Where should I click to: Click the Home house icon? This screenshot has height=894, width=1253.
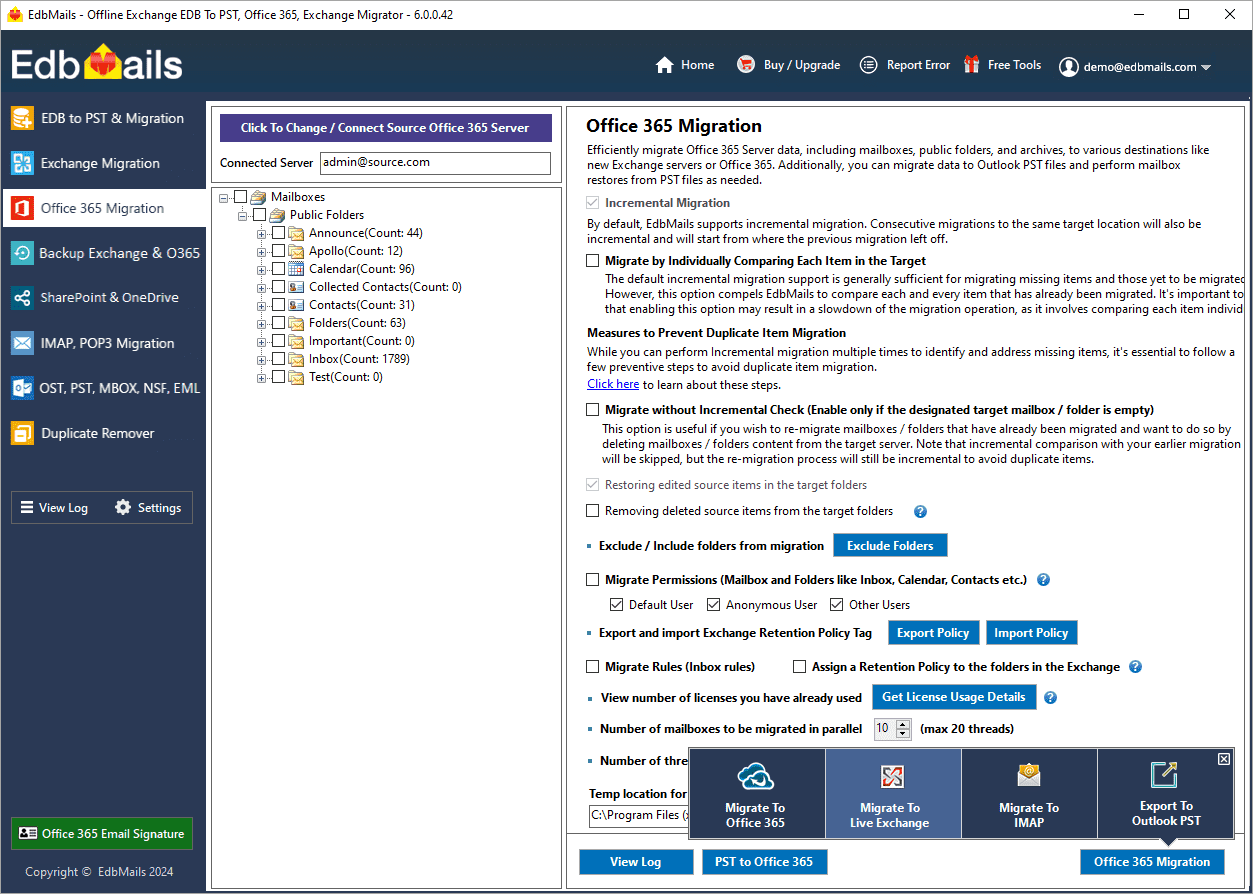click(664, 65)
